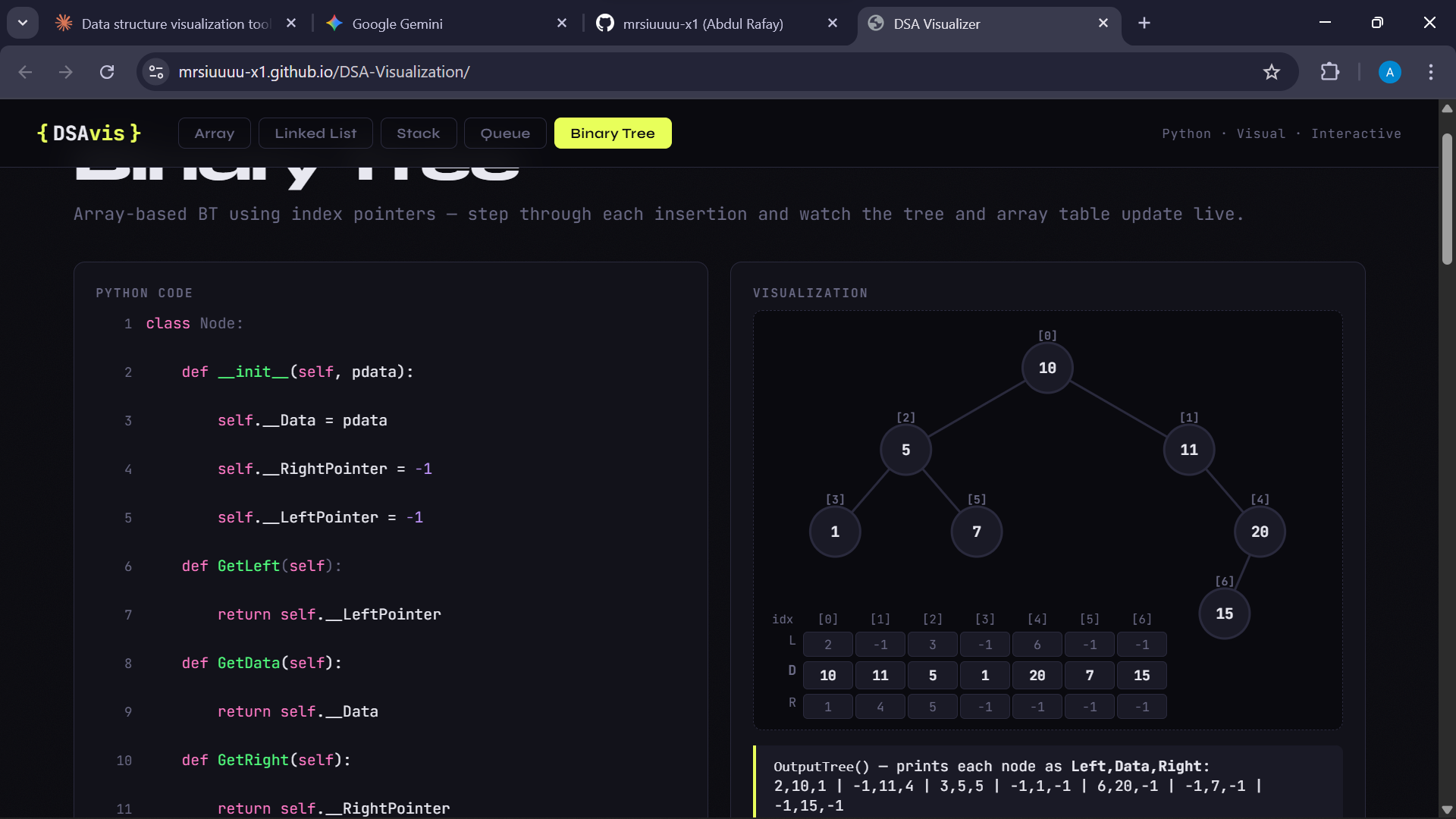Screen dimensions: 1456x819
Task: Open a new tab with plus icon
Action: (1144, 24)
